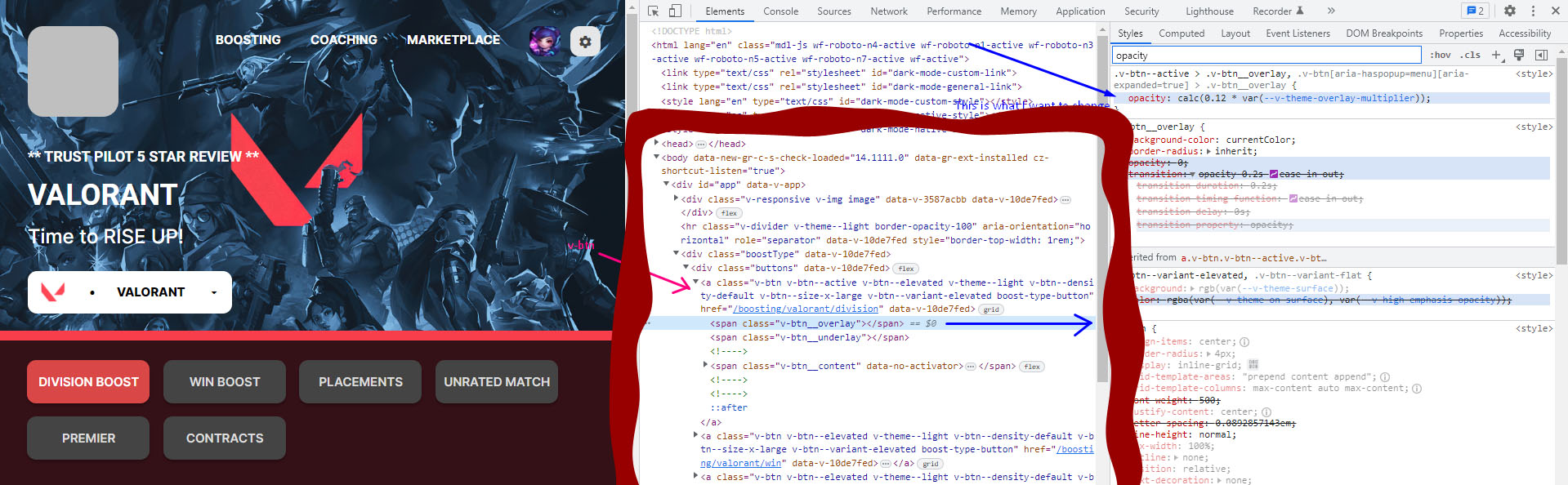Open DevTools settings gear
The height and width of the screenshot is (485, 1568).
[x=1510, y=11]
